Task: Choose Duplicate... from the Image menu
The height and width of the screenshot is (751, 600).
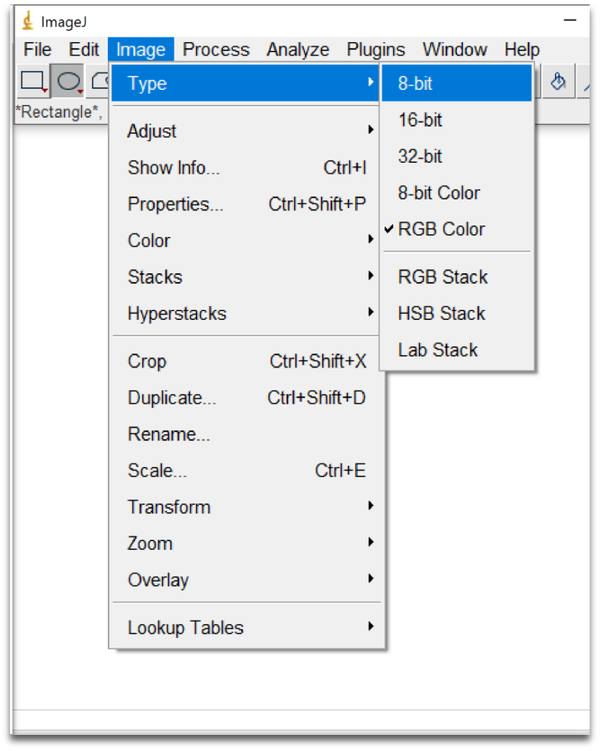Action: point(172,398)
